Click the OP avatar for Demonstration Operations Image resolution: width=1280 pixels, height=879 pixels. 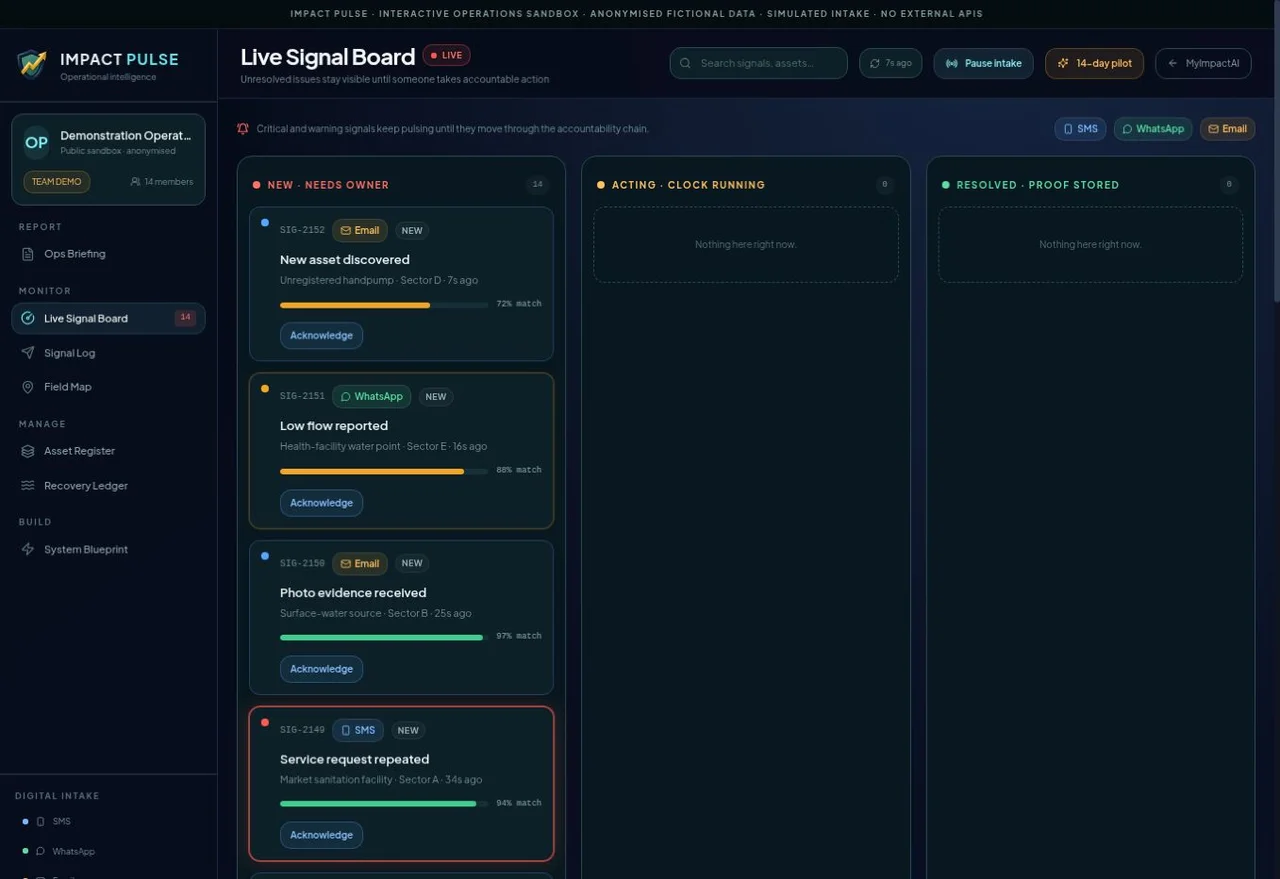tap(36, 142)
